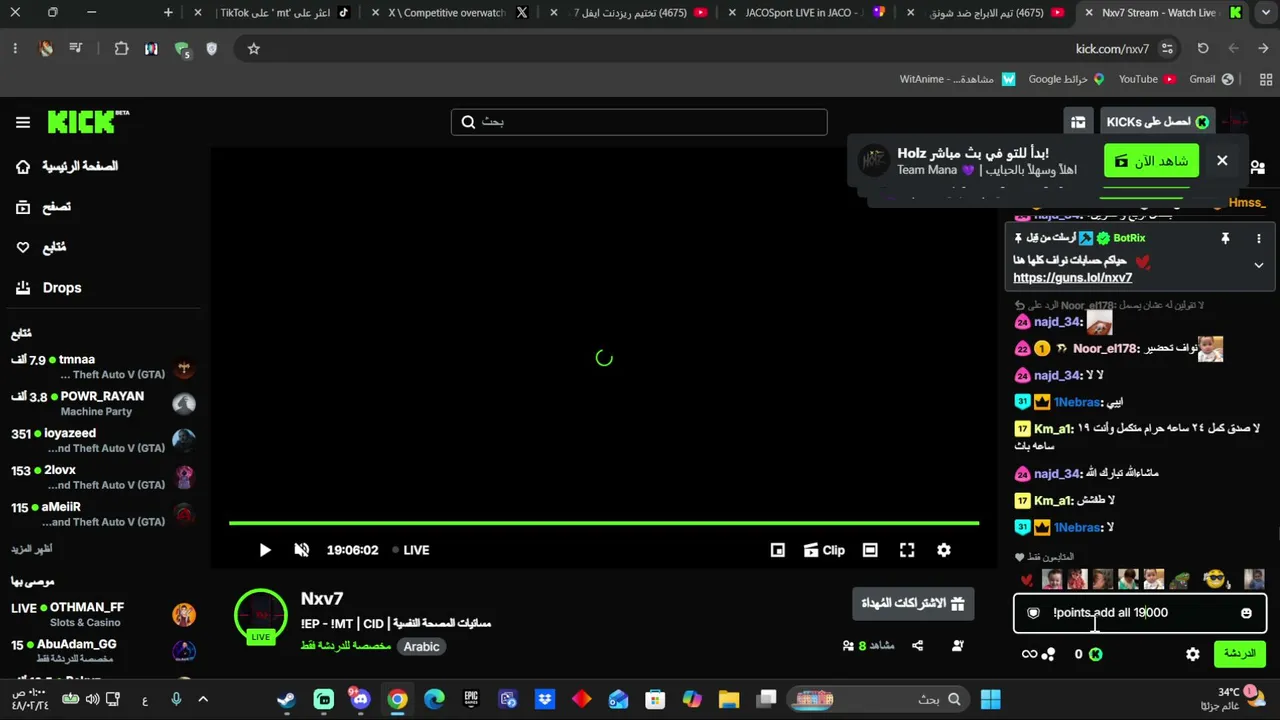Image resolution: width=1280 pixels, height=720 pixels.
Task: Open the emoji picker in chat input
Action: pos(1246,613)
